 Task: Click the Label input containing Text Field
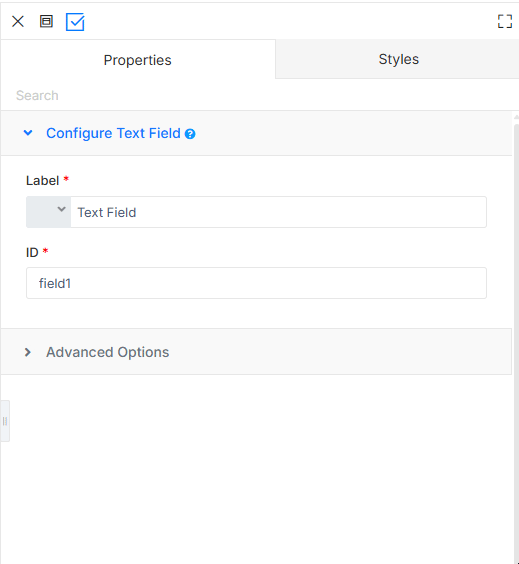278,212
